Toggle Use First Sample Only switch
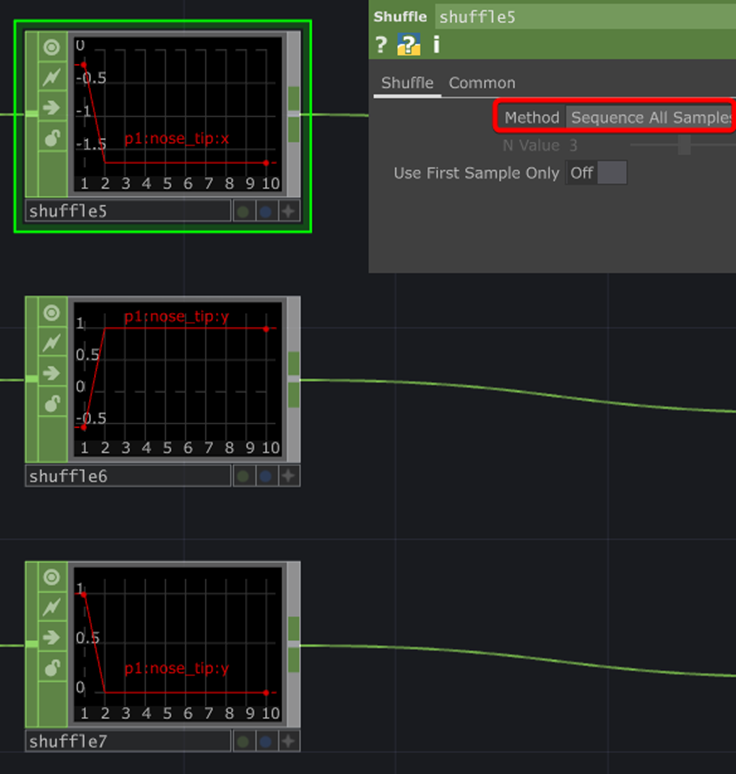This screenshot has width=736, height=774. click(597, 173)
